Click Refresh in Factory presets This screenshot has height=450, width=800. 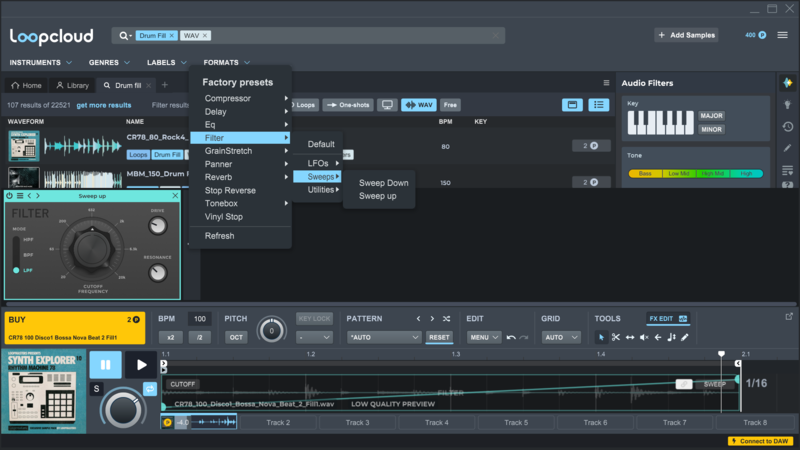pyautogui.click(x=219, y=236)
